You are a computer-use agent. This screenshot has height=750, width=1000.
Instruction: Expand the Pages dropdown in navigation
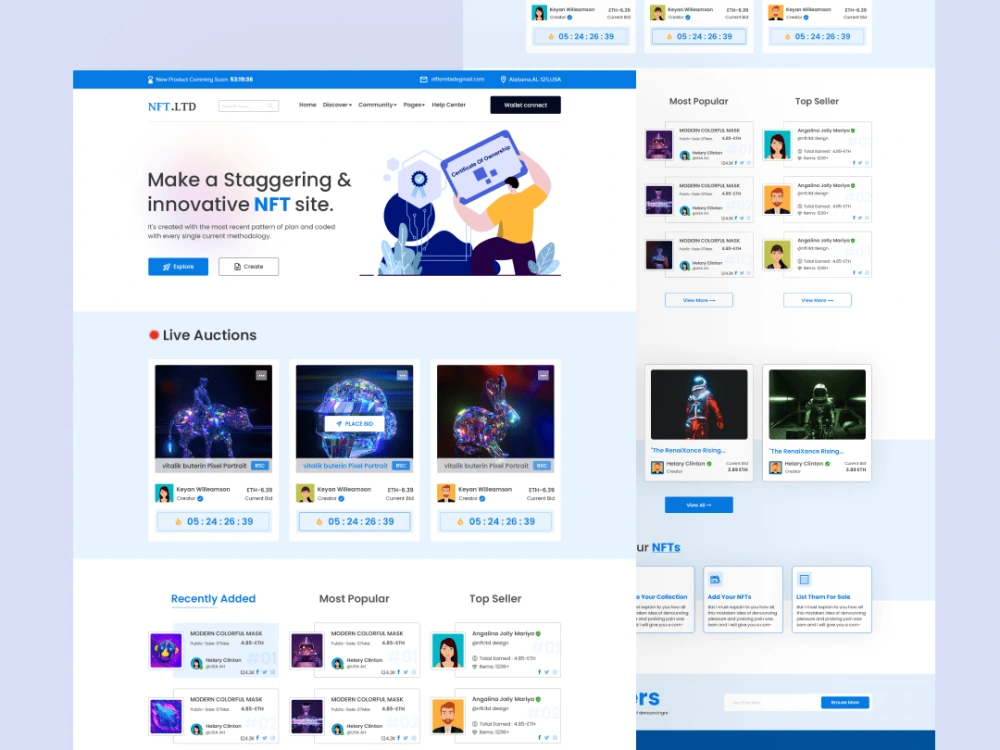[414, 105]
